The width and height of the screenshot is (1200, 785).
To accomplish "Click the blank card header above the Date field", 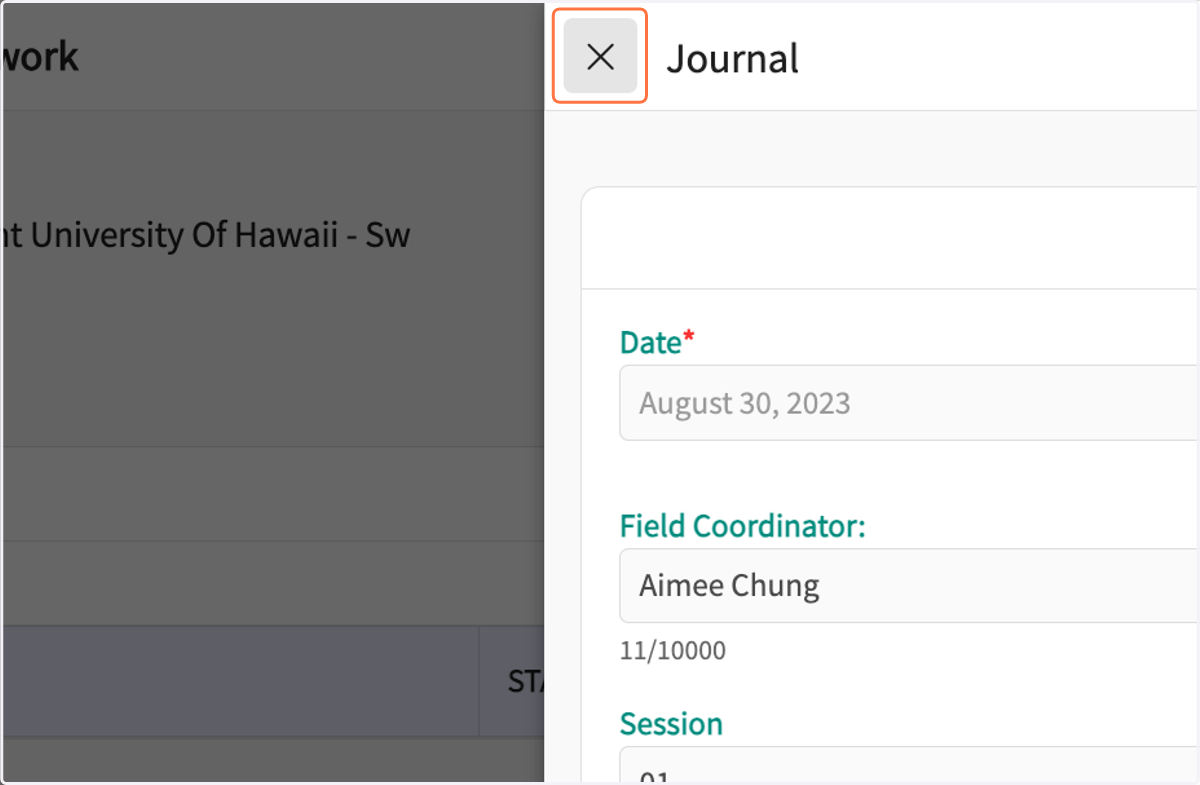I will (x=890, y=238).
